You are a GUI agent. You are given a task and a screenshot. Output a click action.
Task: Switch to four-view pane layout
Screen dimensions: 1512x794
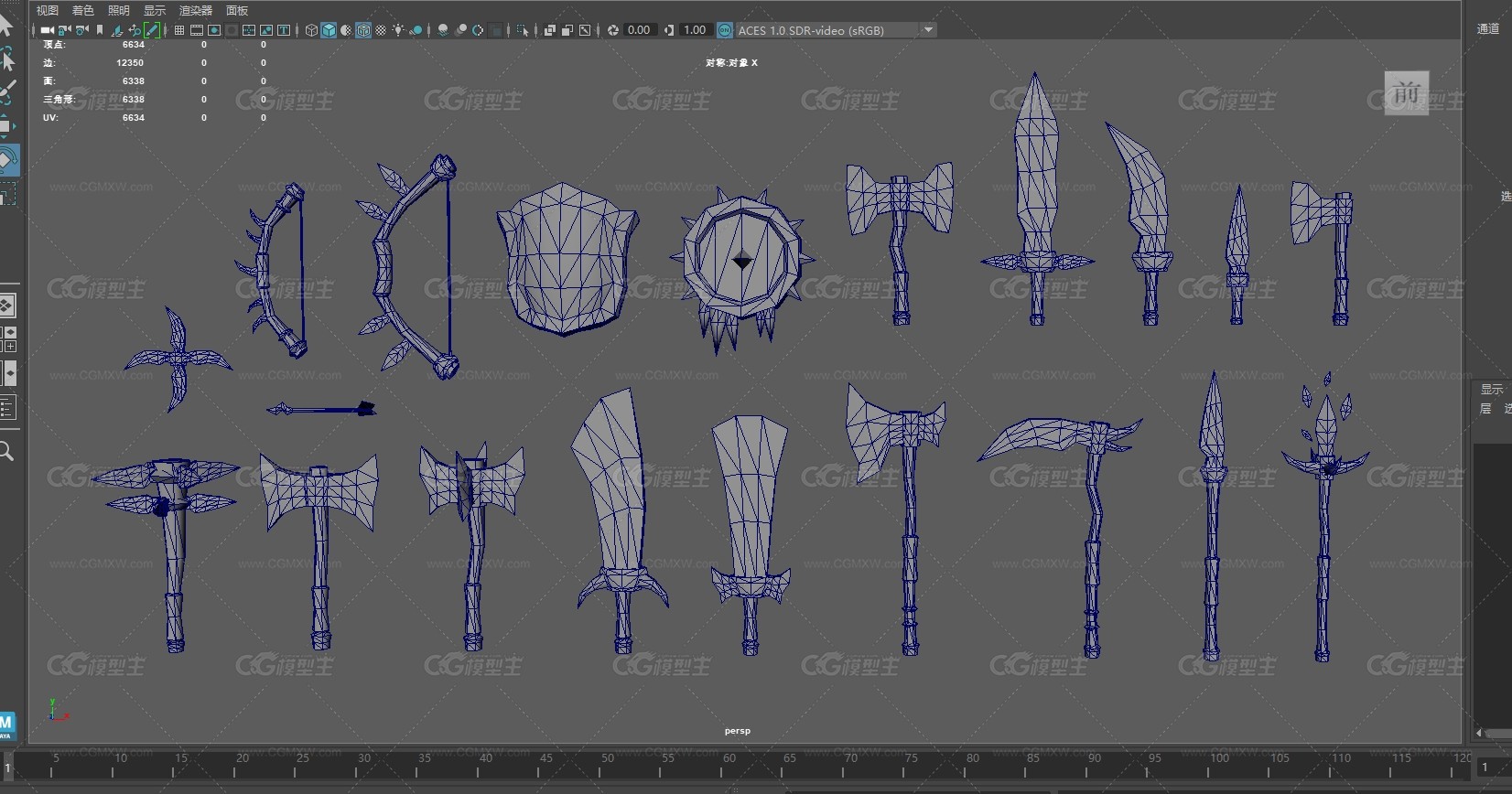(x=8, y=338)
